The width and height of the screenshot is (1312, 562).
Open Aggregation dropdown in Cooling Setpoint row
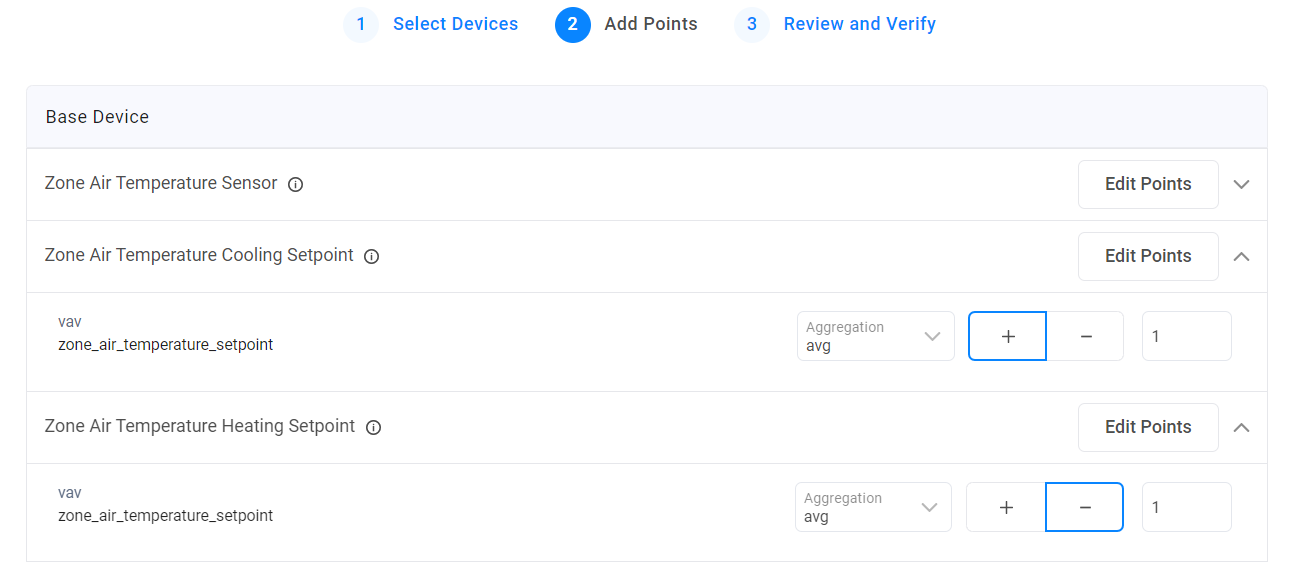click(876, 336)
